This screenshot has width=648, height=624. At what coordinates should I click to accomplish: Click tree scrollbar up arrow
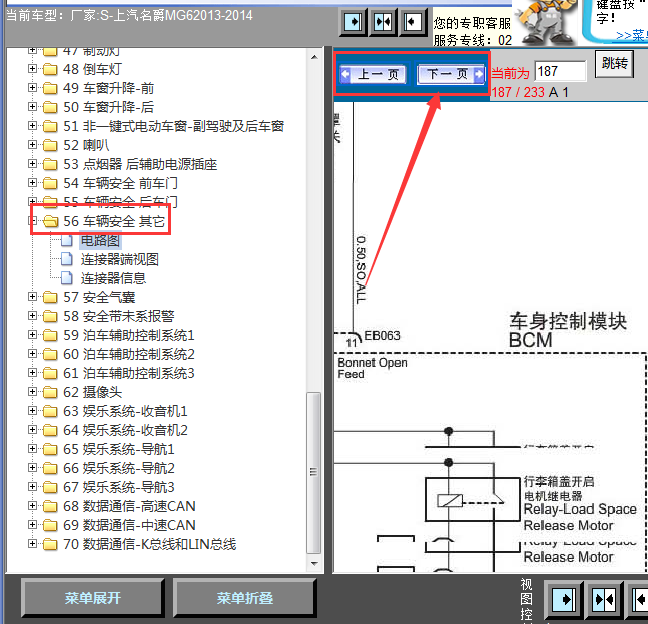point(314,57)
